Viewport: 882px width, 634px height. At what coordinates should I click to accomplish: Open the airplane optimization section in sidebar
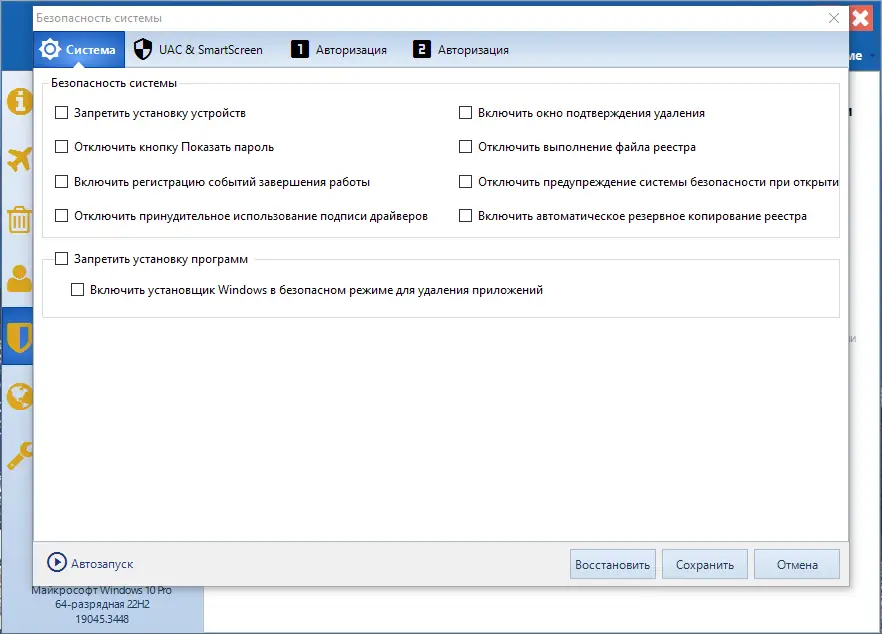pos(19,160)
